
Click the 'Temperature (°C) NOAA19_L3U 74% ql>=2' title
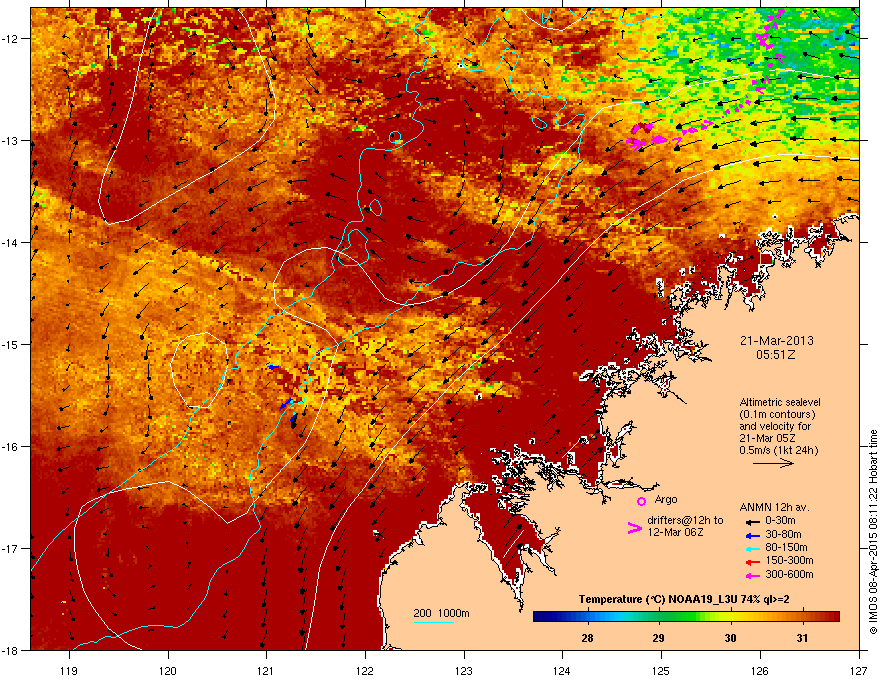684,599
